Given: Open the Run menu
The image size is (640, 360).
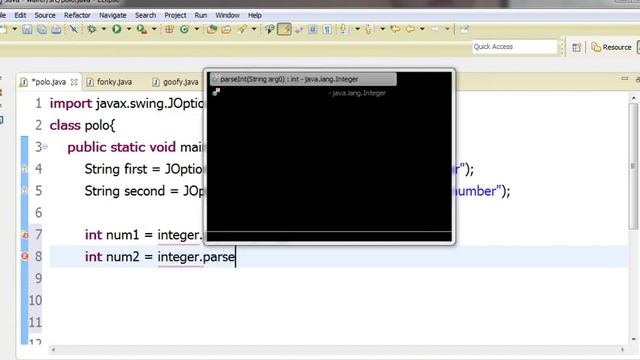Looking at the screenshot, I should 200,15.
